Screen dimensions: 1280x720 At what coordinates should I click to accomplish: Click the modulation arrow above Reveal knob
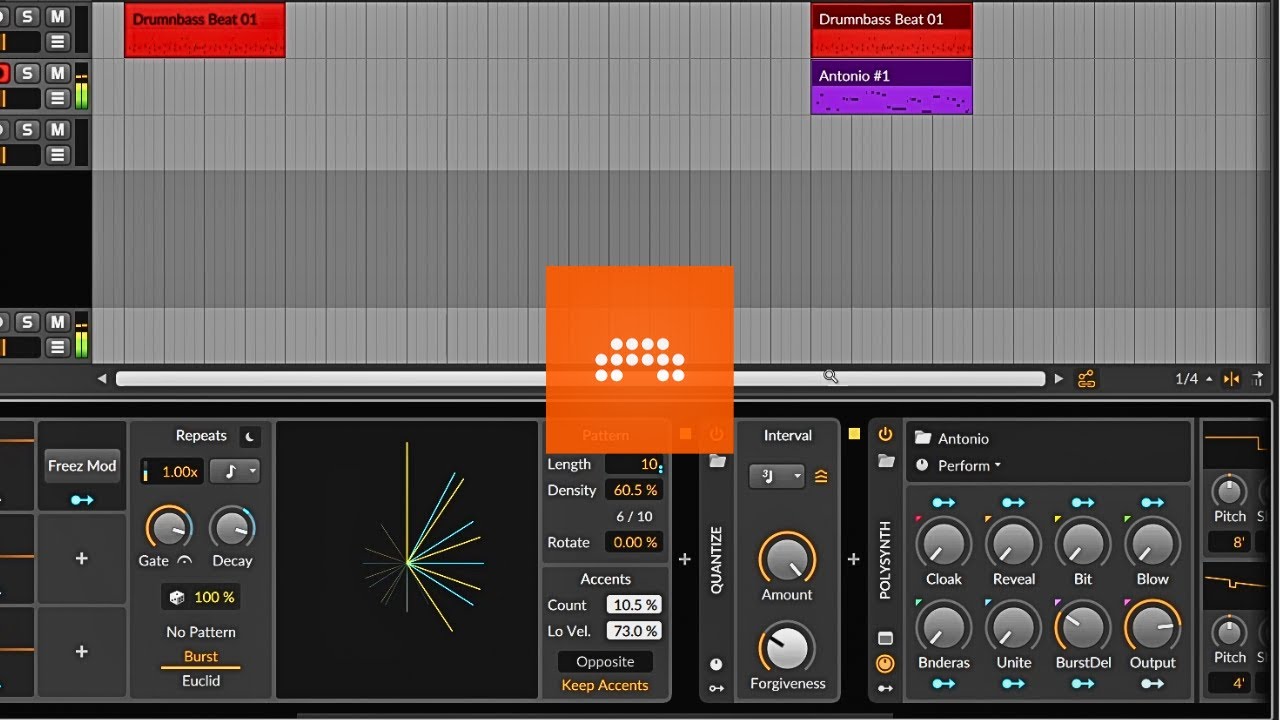pos(1013,502)
